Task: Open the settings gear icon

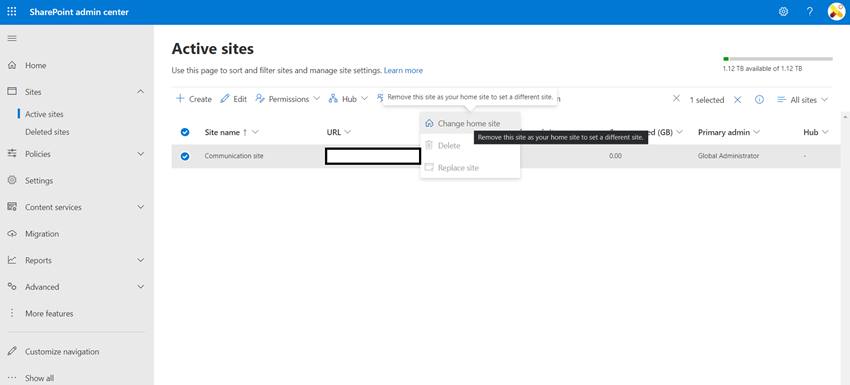Action: pos(783,12)
